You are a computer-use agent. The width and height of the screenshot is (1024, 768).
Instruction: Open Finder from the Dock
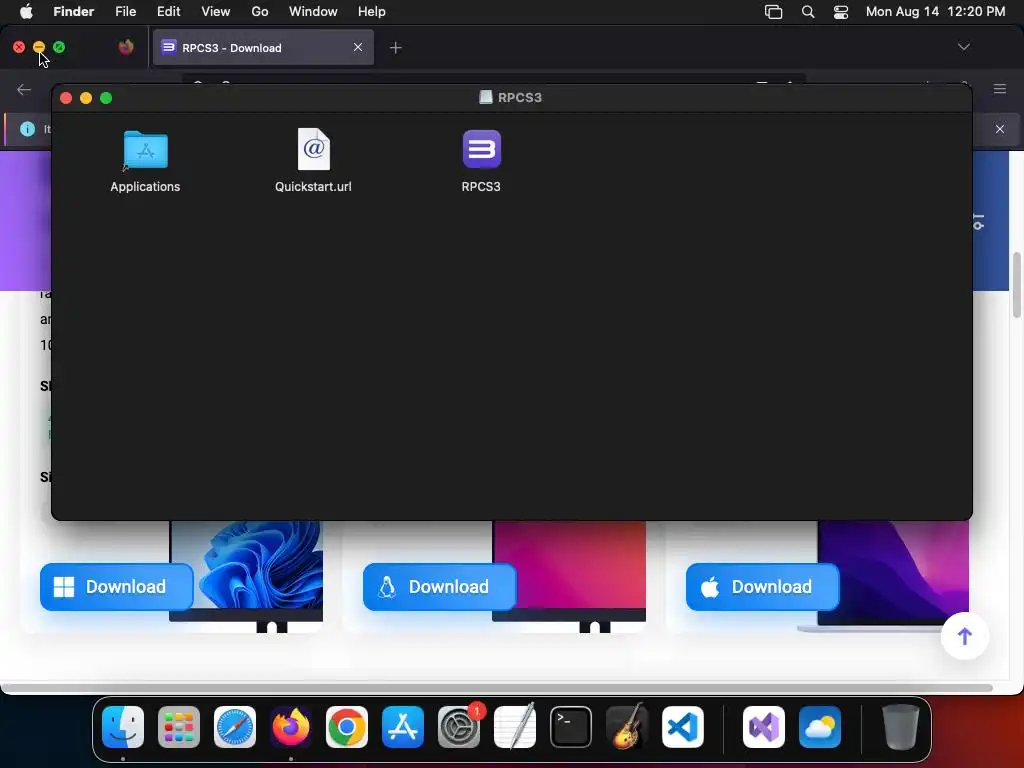tap(123, 727)
